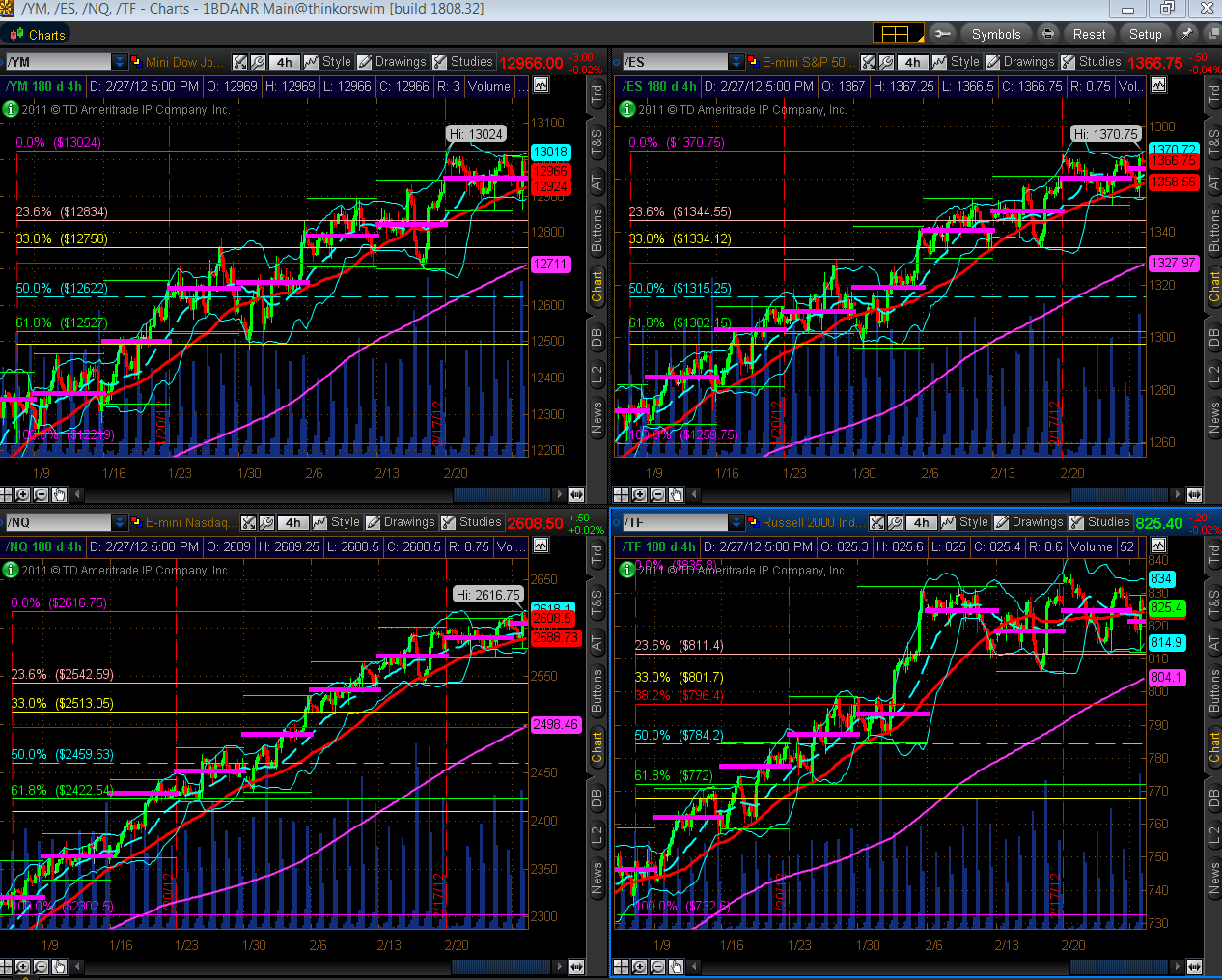Open the wrench settings button in top bar
The height and width of the screenshot is (980, 1222).
pos(942,34)
